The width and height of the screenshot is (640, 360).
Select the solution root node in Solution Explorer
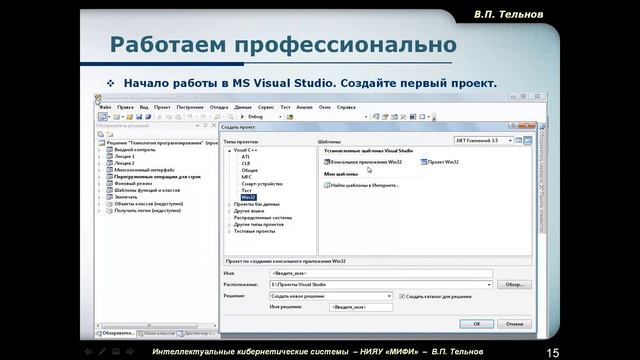pyautogui.click(x=158, y=143)
